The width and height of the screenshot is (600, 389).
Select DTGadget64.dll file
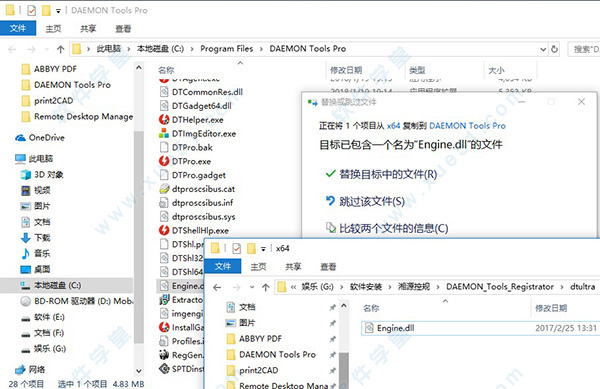[202, 106]
